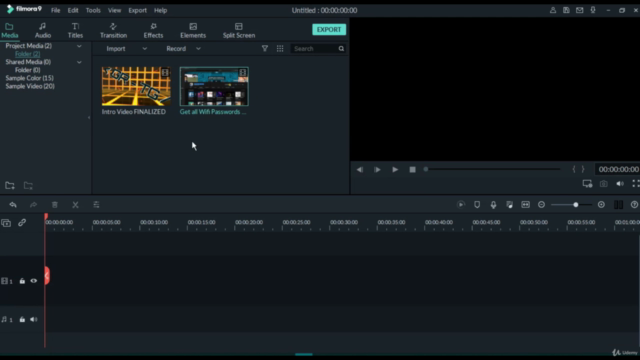
Task: Click the voiceover microphone icon
Action: tap(493, 204)
